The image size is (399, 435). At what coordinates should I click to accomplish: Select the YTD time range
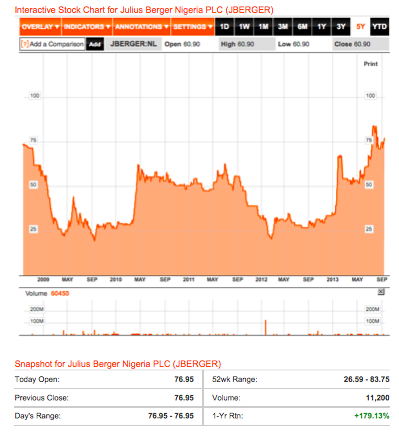tap(380, 27)
